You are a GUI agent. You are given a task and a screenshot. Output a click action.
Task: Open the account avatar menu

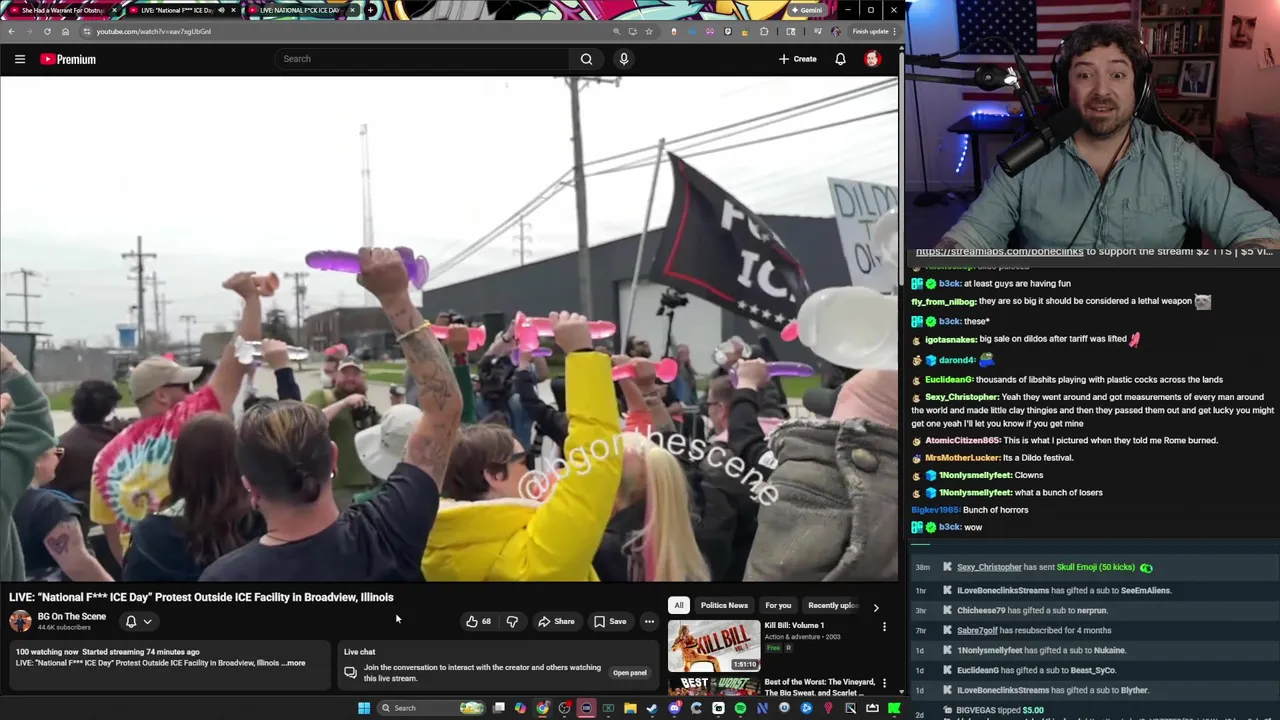coord(872,59)
